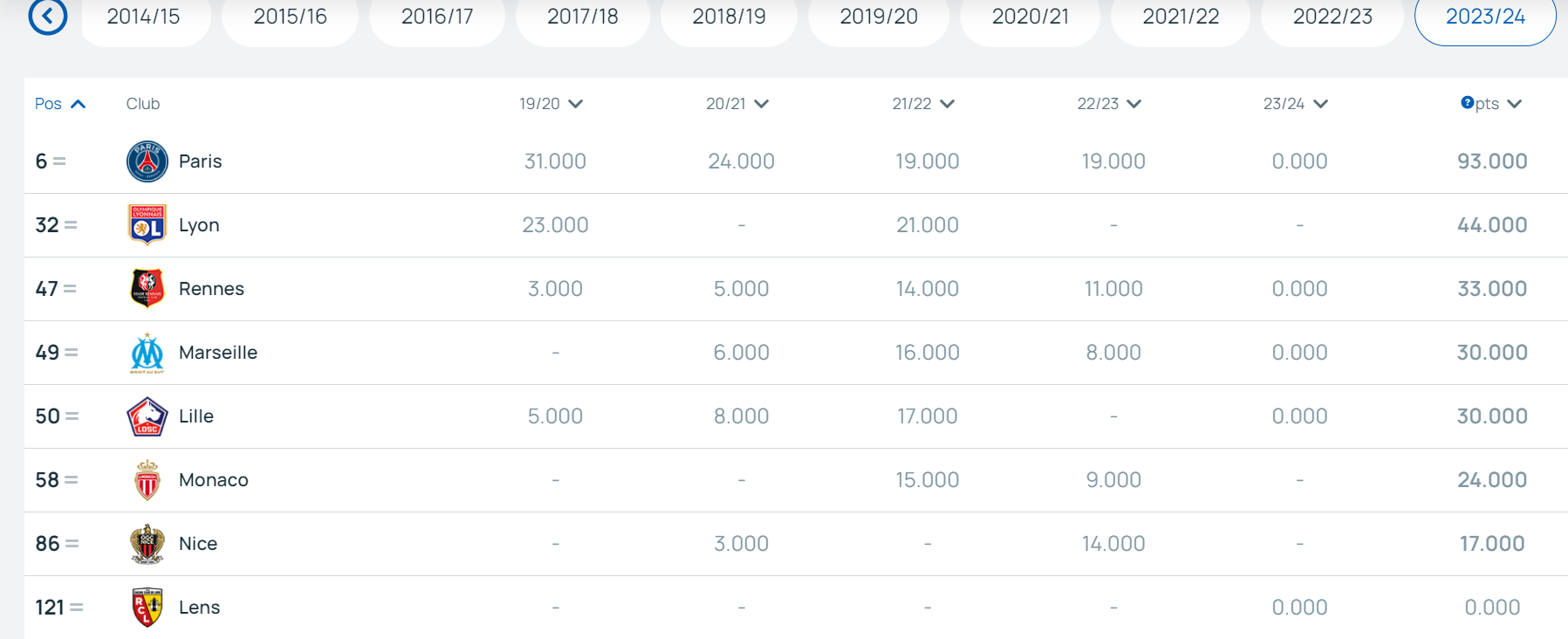Click the Monaco club crest
The width and height of the screenshot is (1568, 639).
coord(147,480)
